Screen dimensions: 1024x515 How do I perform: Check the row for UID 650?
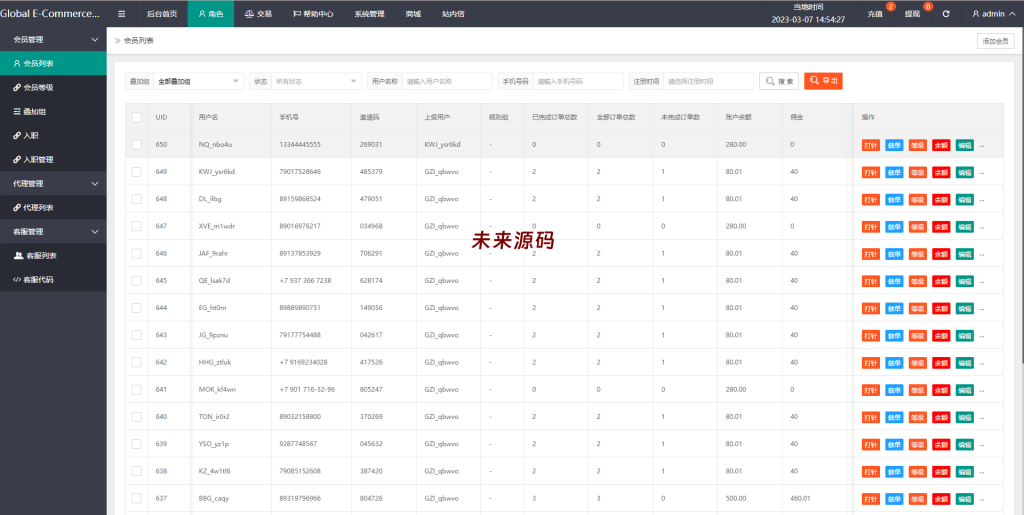point(136,145)
